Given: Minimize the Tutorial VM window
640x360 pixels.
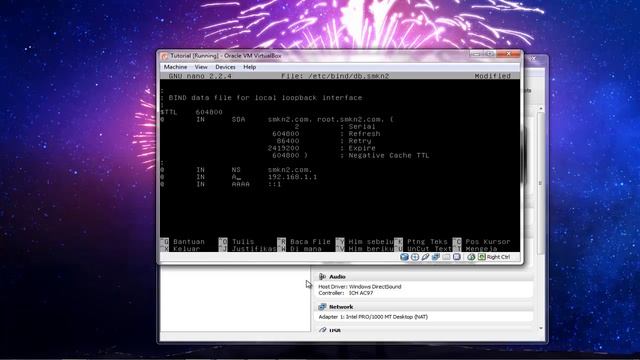Looking at the screenshot, I should point(476,54).
